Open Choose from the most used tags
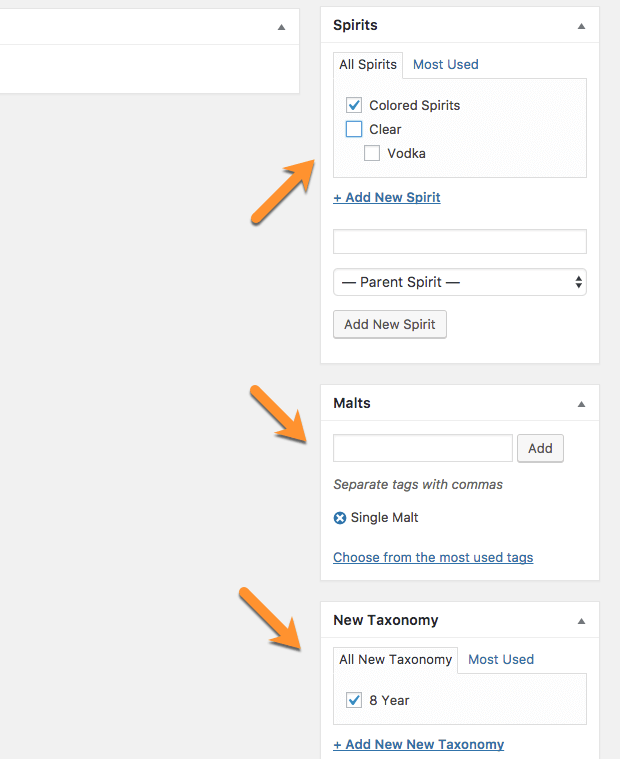620x759 pixels. 433,557
